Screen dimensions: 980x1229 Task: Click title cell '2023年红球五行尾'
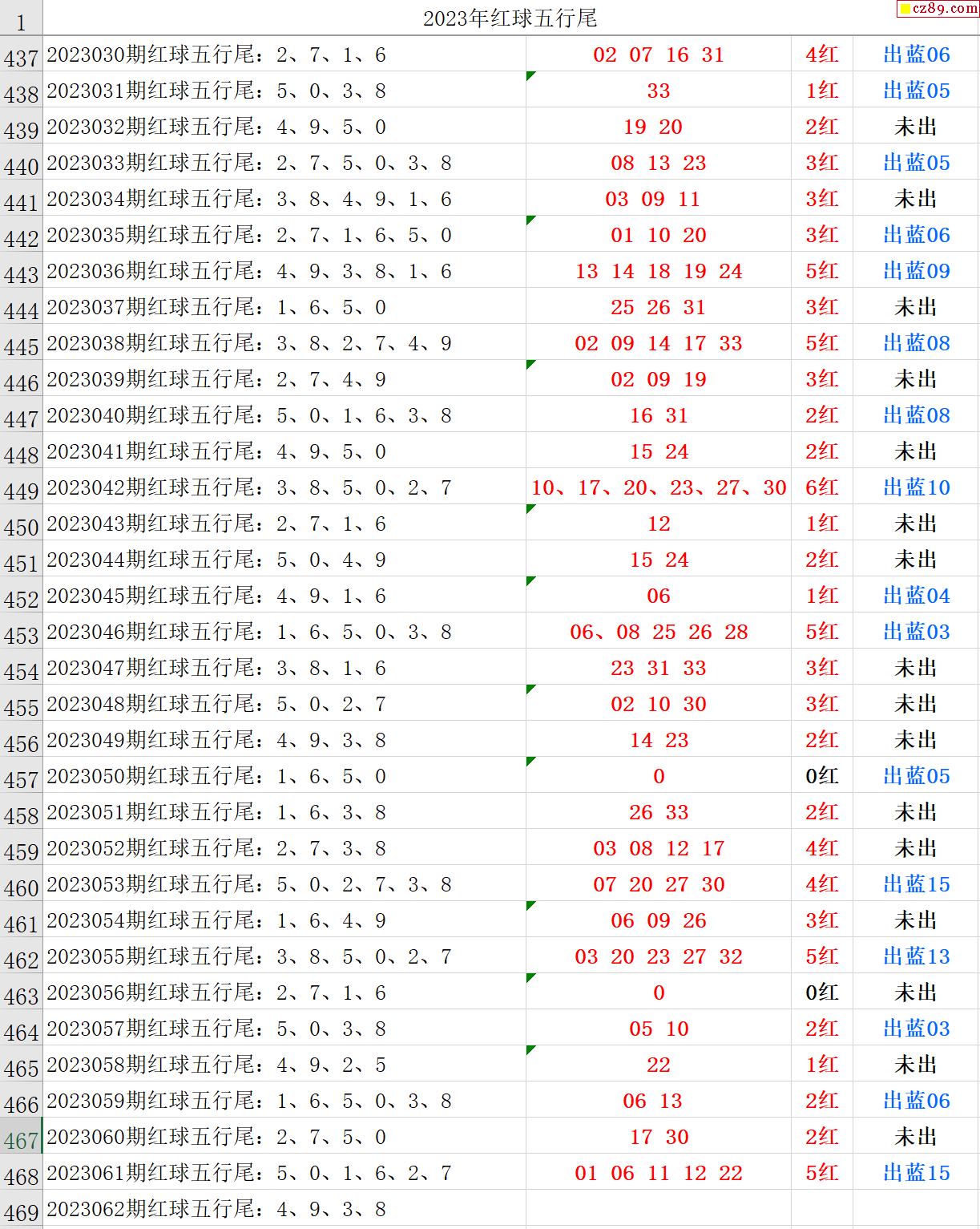point(510,18)
